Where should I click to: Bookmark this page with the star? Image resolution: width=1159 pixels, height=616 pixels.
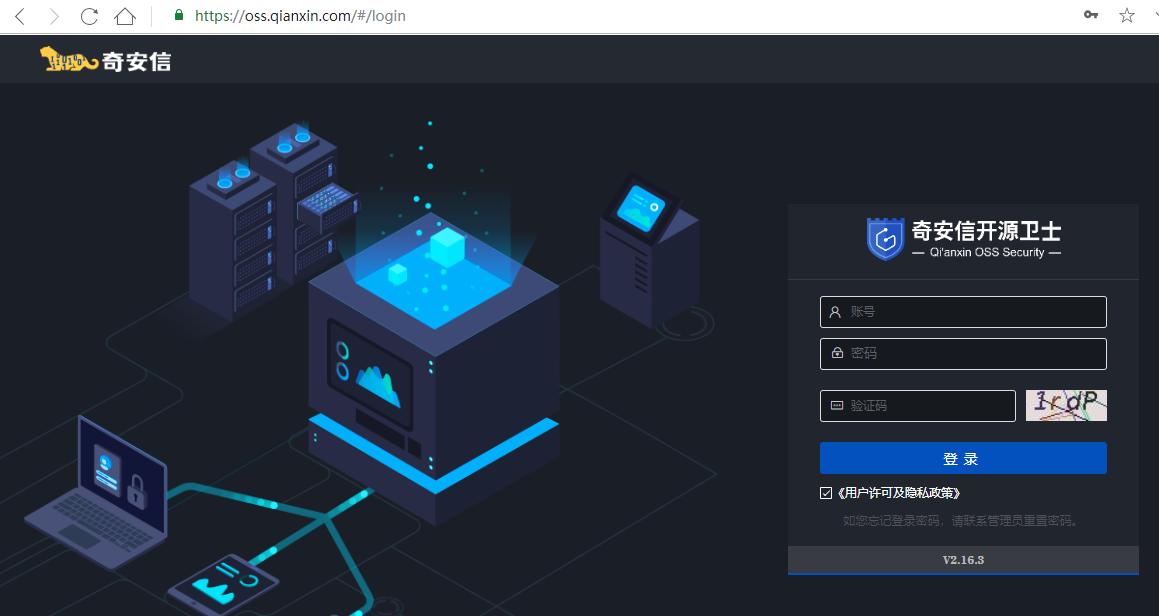1127,15
